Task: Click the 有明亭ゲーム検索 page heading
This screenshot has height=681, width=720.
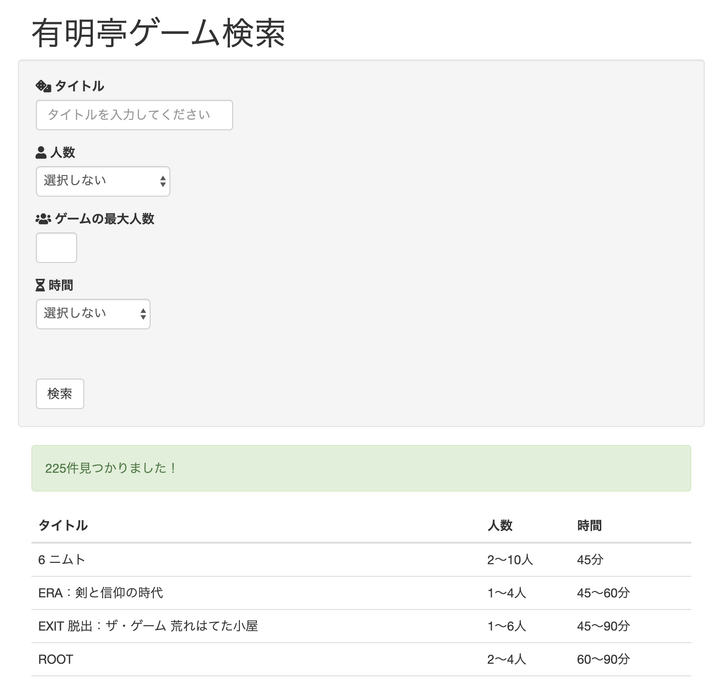Action: (x=158, y=34)
